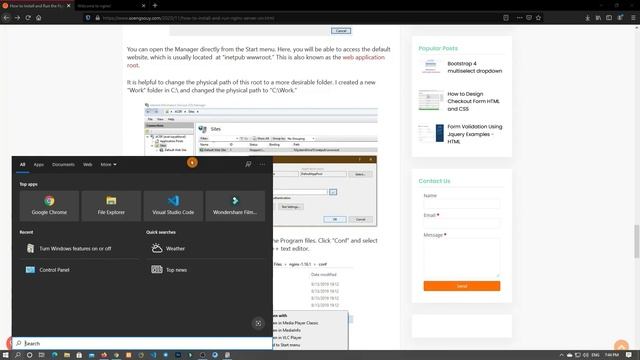Click search with screenshot icon
The width and height of the screenshot is (640, 360).
click(x=258, y=323)
